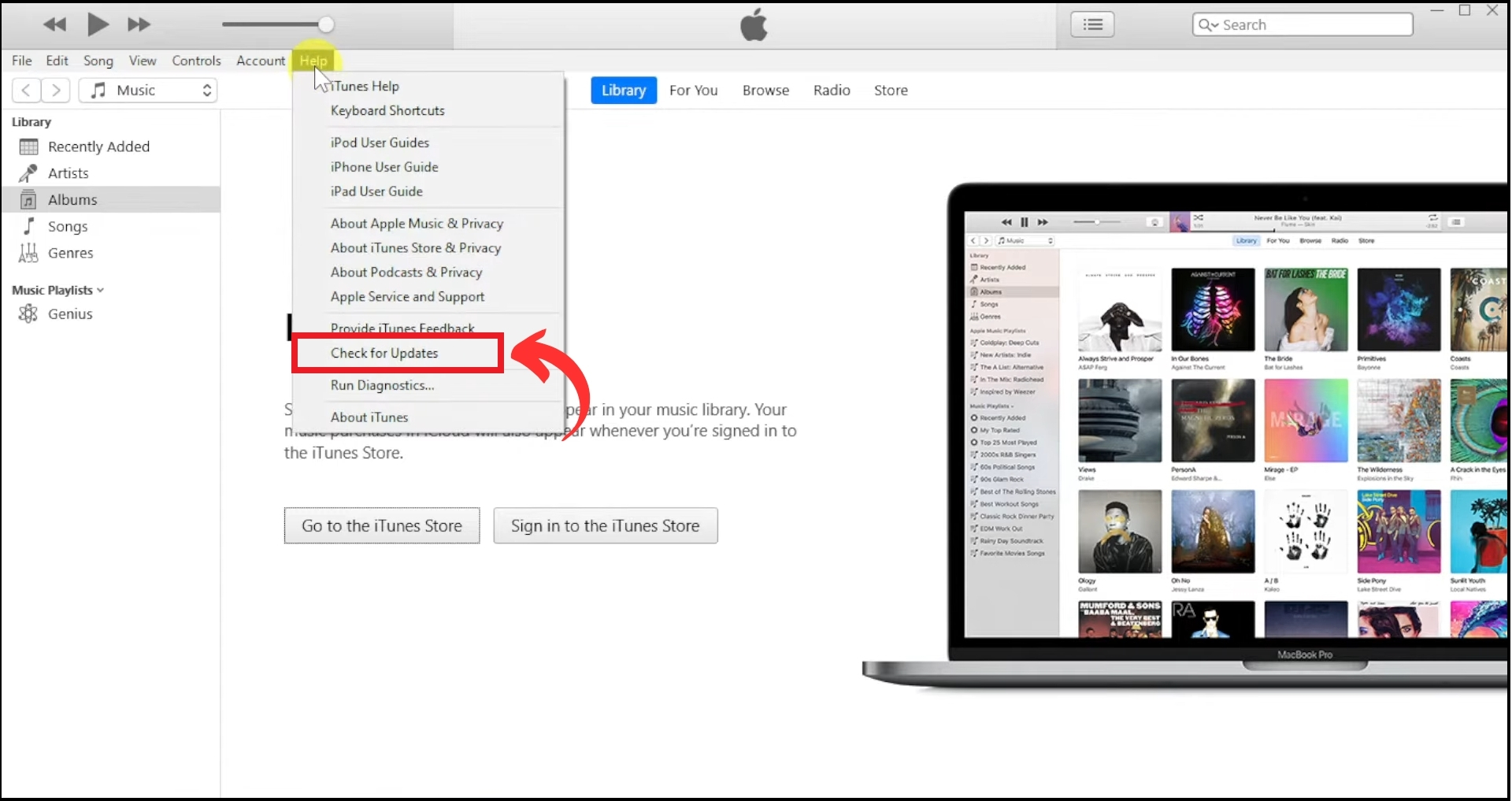This screenshot has height=801, width=1512.
Task: Click Go to the iTunes Store button
Action: click(382, 526)
